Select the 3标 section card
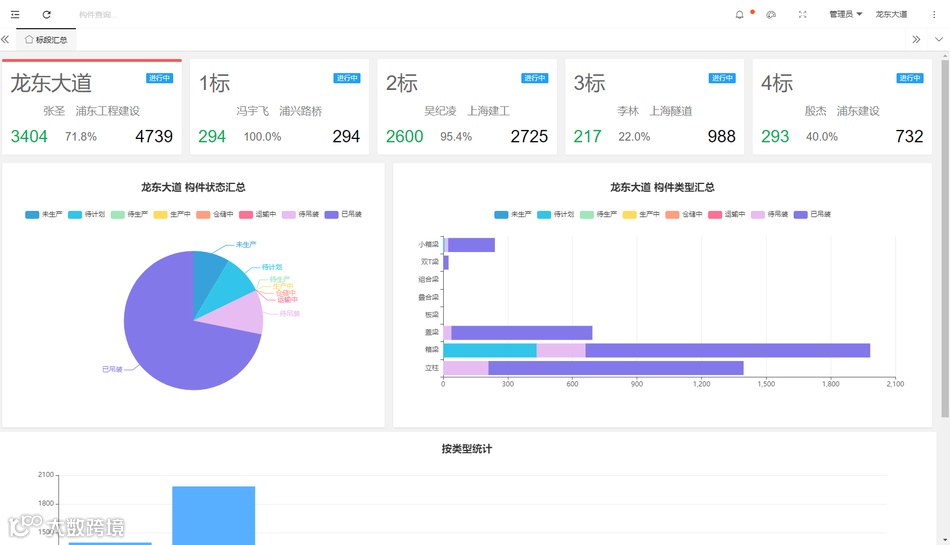 coord(654,107)
